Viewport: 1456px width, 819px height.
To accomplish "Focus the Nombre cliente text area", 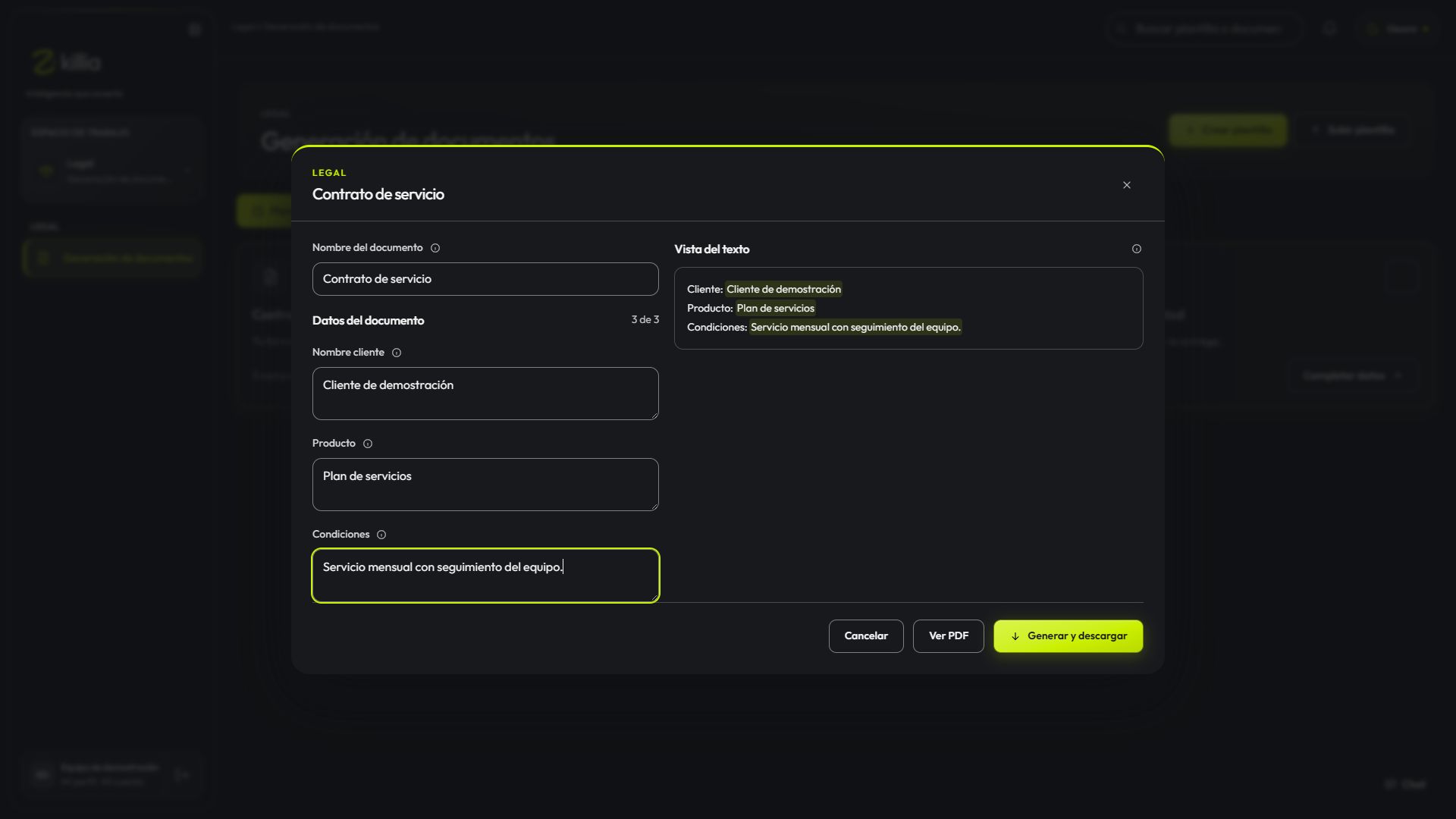I will point(485,394).
